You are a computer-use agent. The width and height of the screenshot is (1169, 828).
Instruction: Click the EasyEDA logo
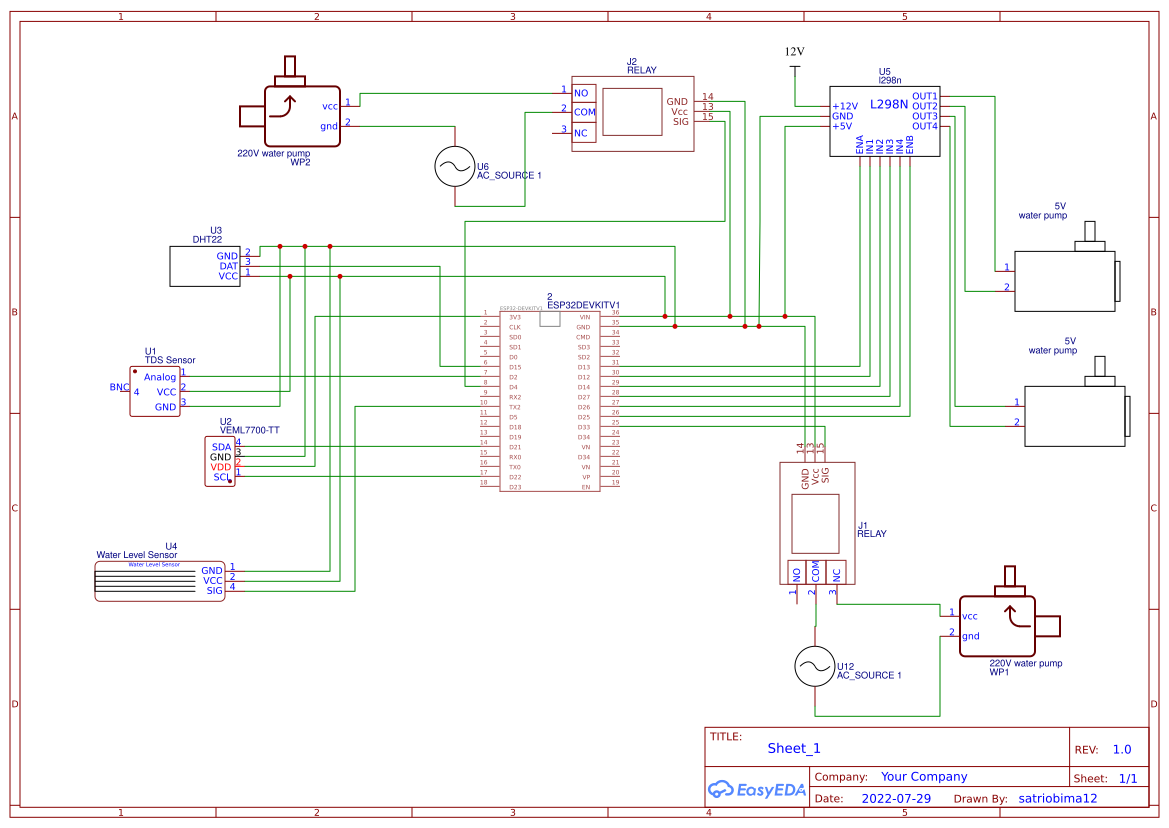757,790
